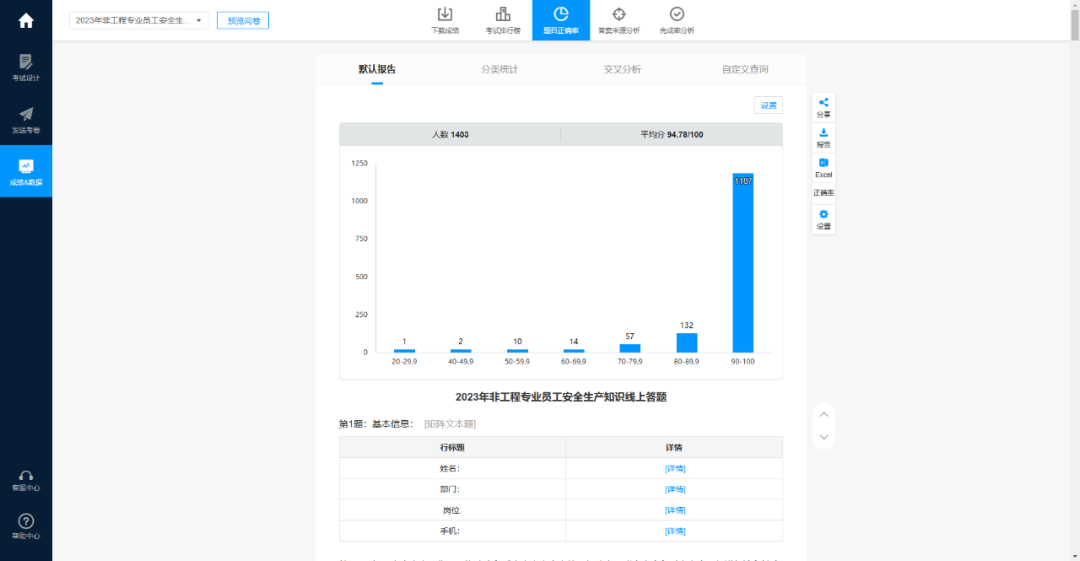Open 成绩&数据 results and data section

pos(26,171)
